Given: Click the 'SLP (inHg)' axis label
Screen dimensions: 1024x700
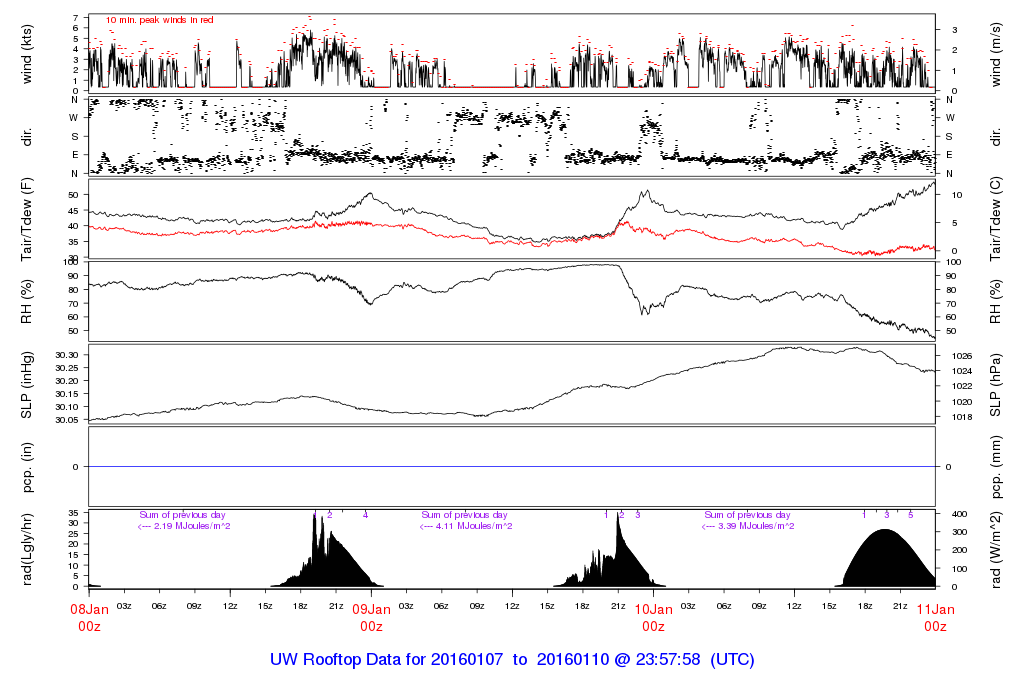Looking at the screenshot, I should tap(28, 386).
